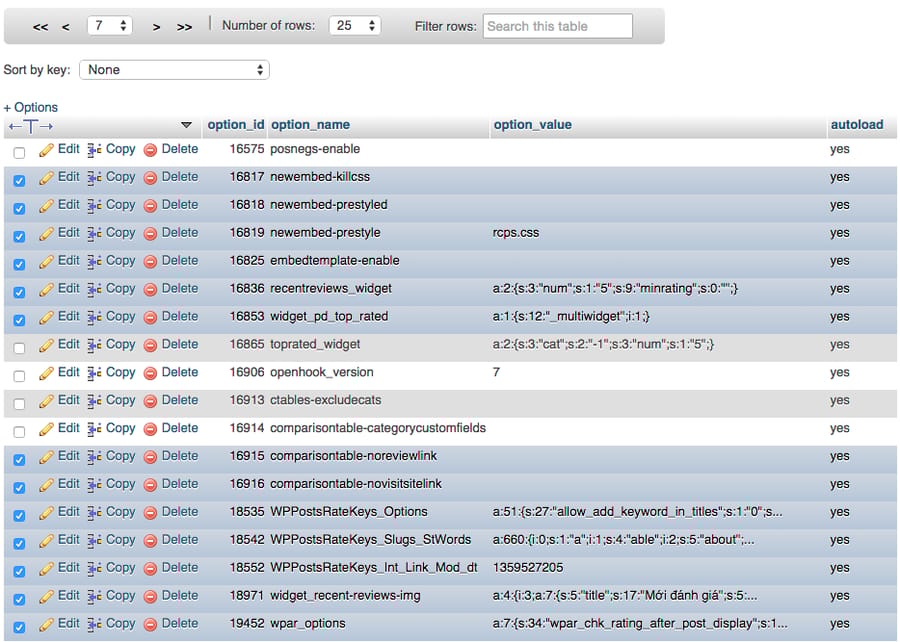Focus the Search this table filter field
The width and height of the screenshot is (900, 642).
[557, 26]
